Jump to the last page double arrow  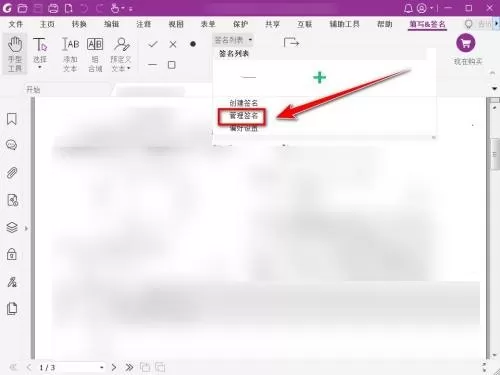tap(129, 367)
